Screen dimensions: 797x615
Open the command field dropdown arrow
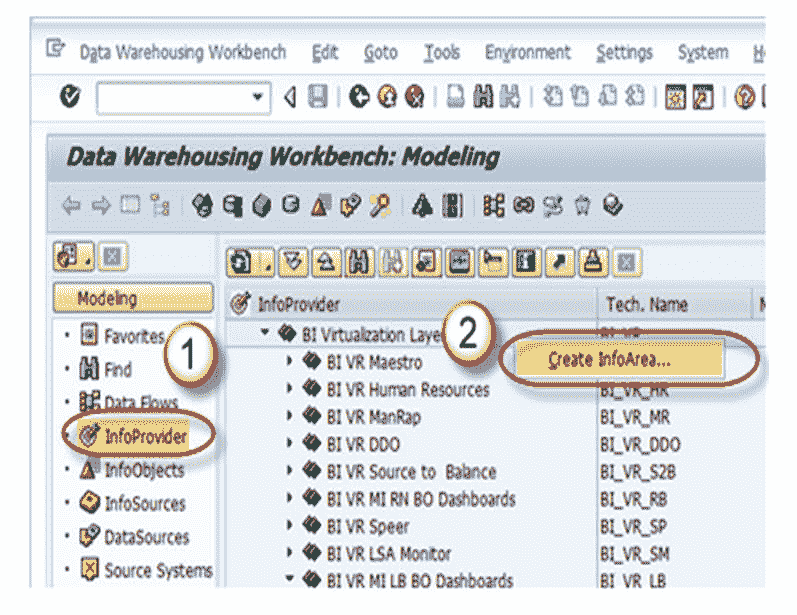(258, 96)
